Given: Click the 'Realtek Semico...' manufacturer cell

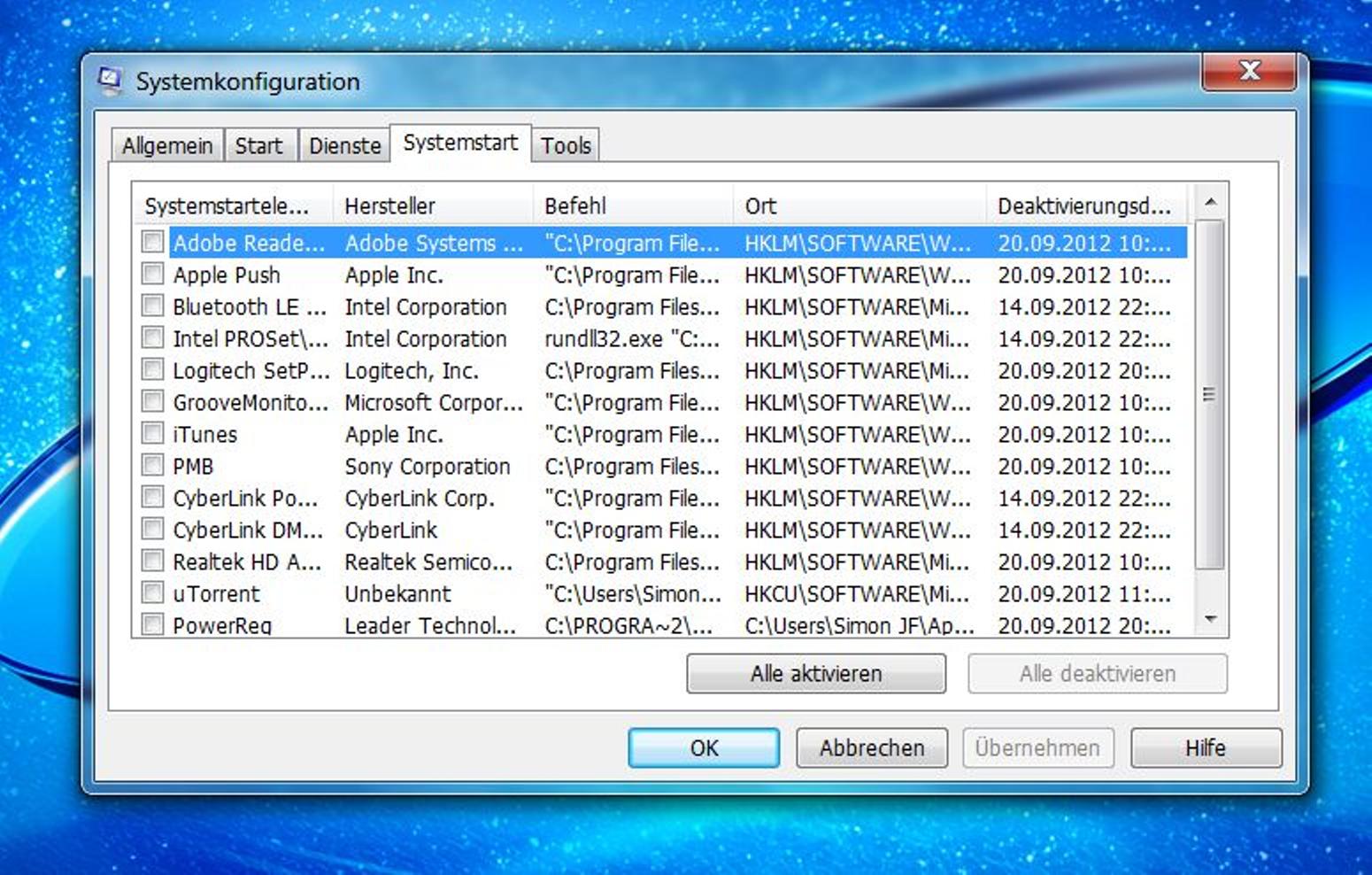Looking at the screenshot, I should point(428,561).
